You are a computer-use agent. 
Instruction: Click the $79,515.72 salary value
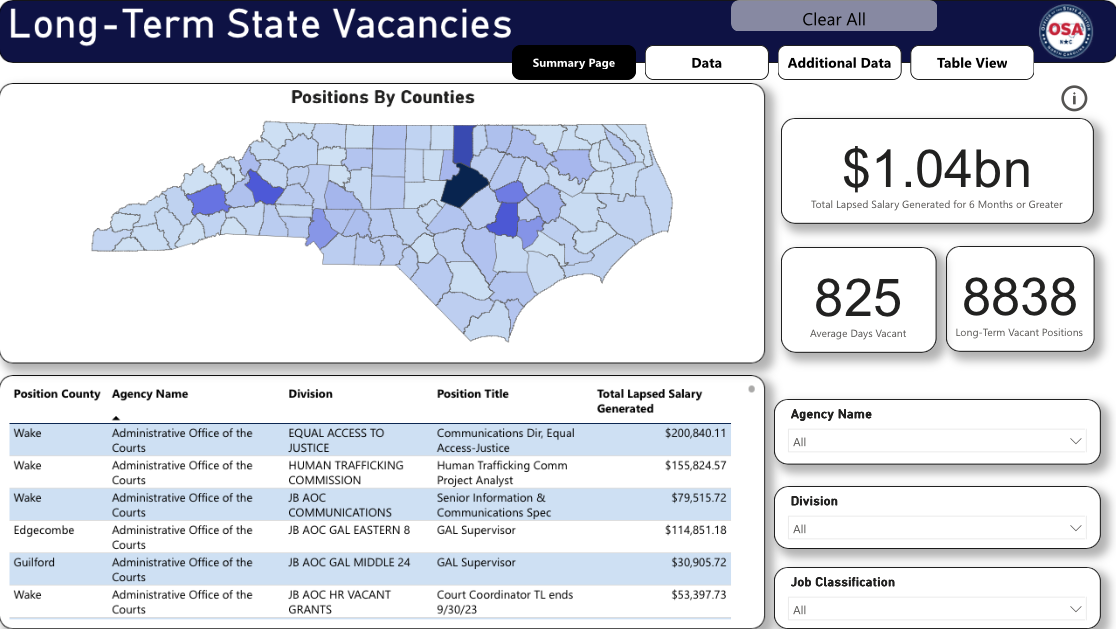coord(699,497)
